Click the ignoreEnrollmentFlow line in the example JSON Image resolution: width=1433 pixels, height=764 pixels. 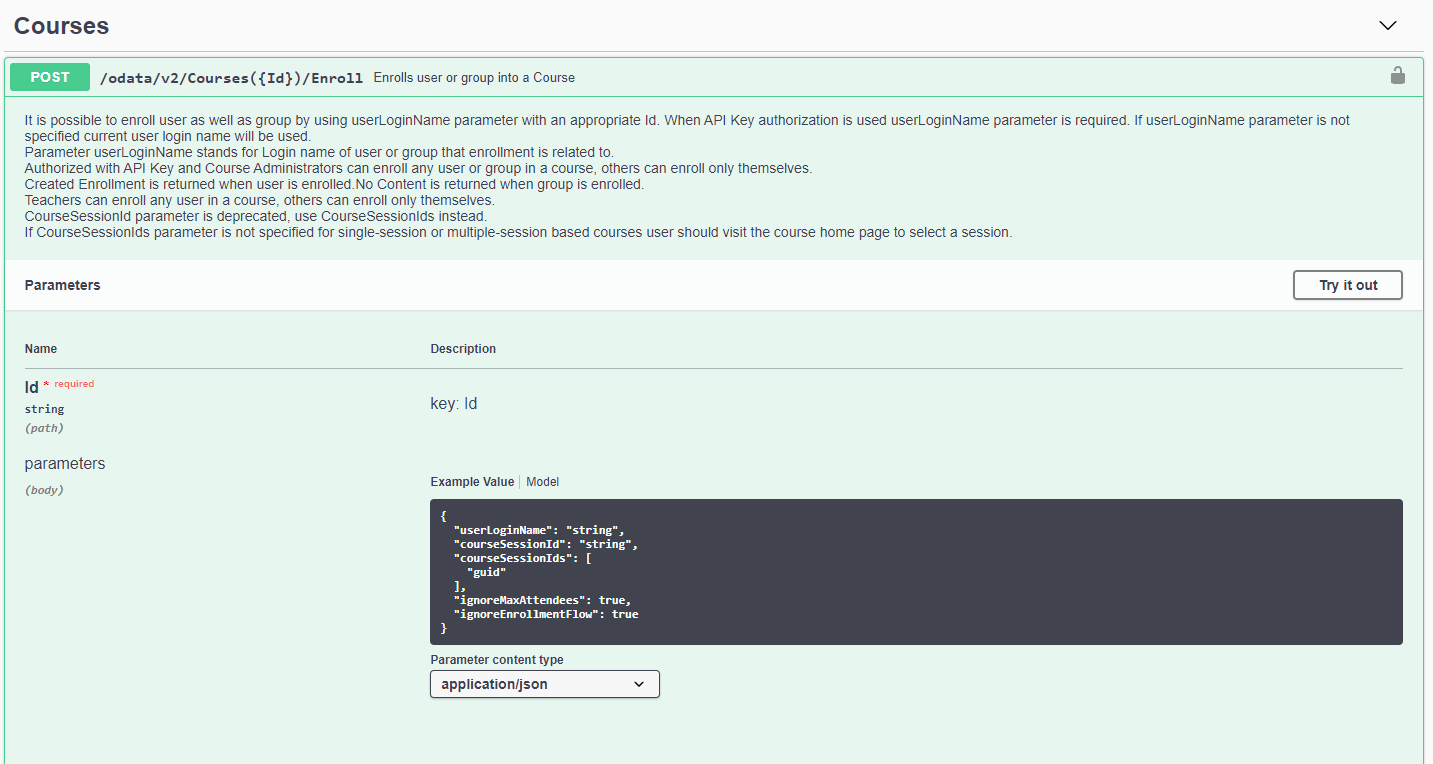click(545, 614)
